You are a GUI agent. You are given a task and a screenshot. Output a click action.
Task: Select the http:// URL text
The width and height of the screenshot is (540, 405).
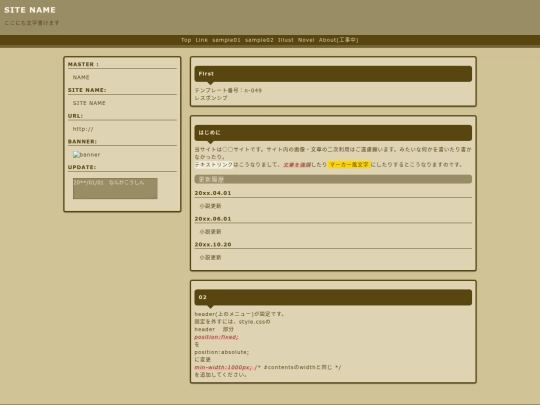(x=83, y=129)
